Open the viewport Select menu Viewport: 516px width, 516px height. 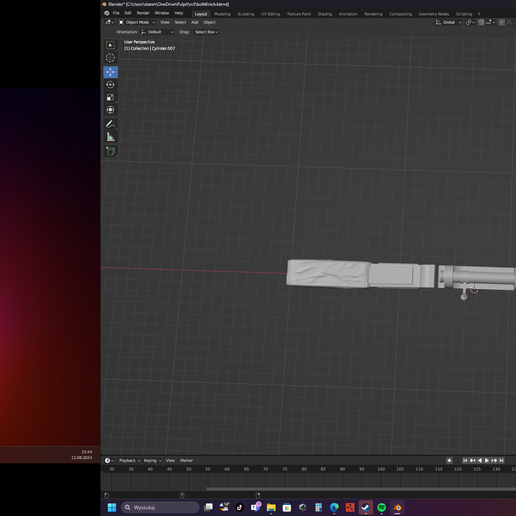tap(180, 22)
